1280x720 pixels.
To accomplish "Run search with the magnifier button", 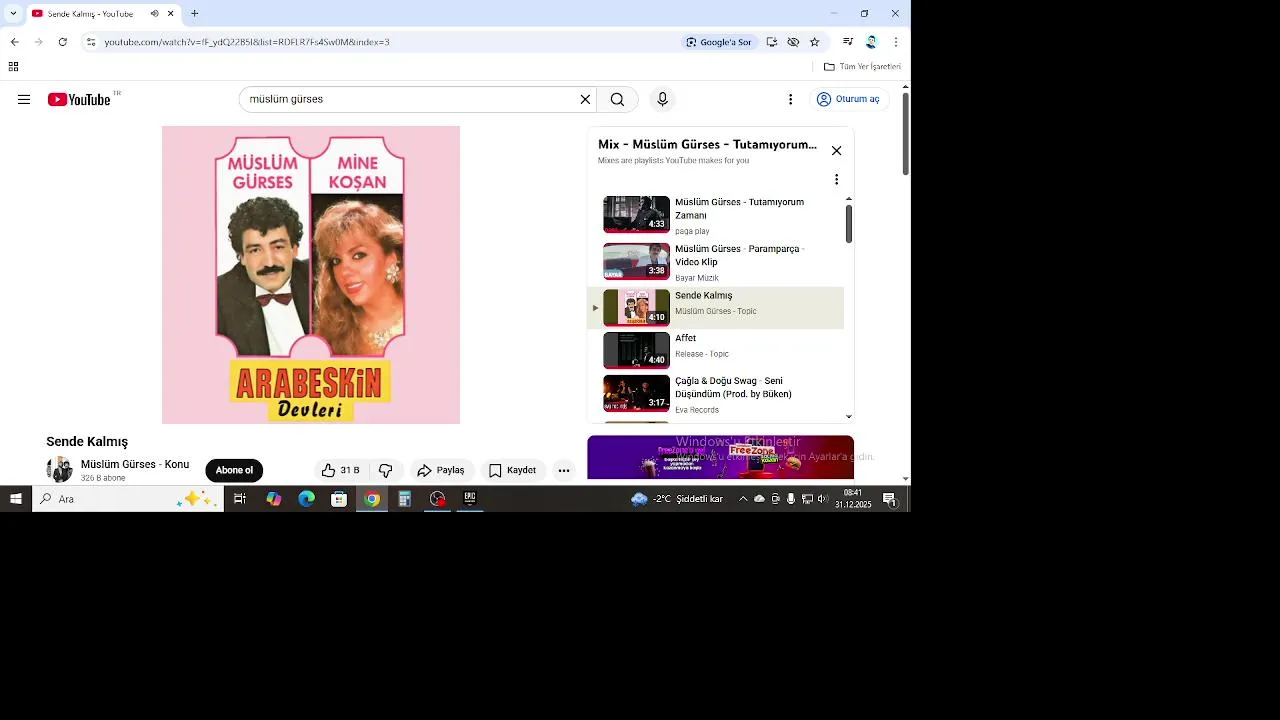I will (x=617, y=99).
